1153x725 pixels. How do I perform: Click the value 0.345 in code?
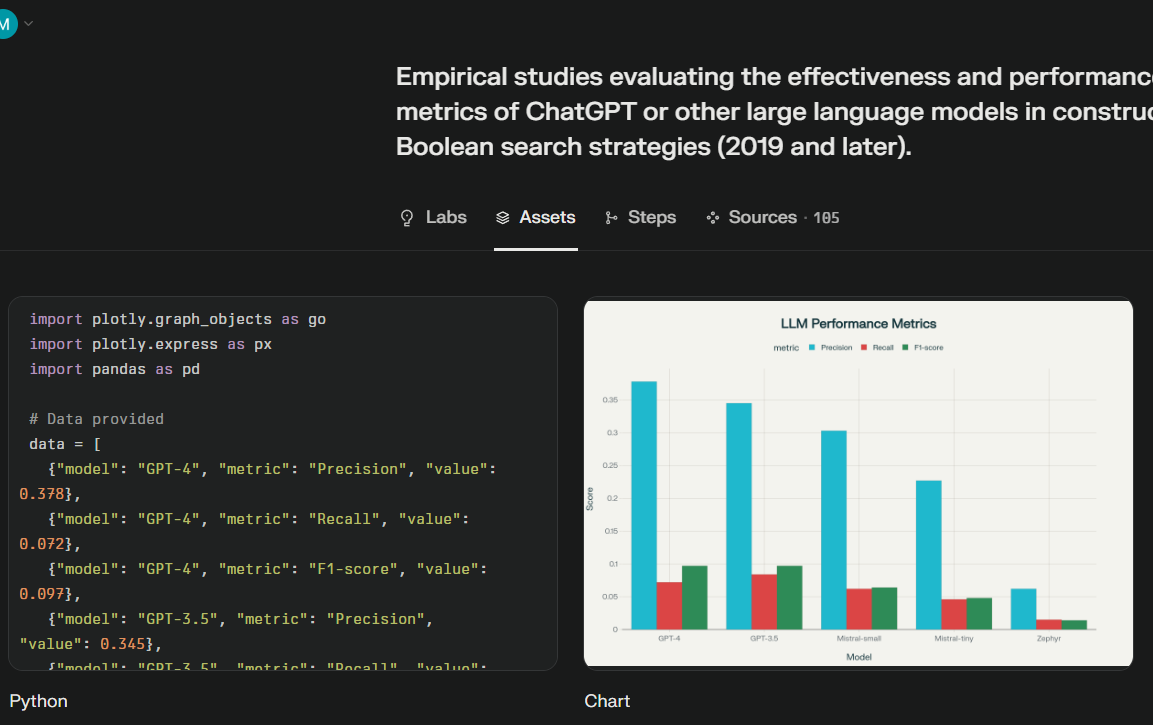(x=123, y=644)
